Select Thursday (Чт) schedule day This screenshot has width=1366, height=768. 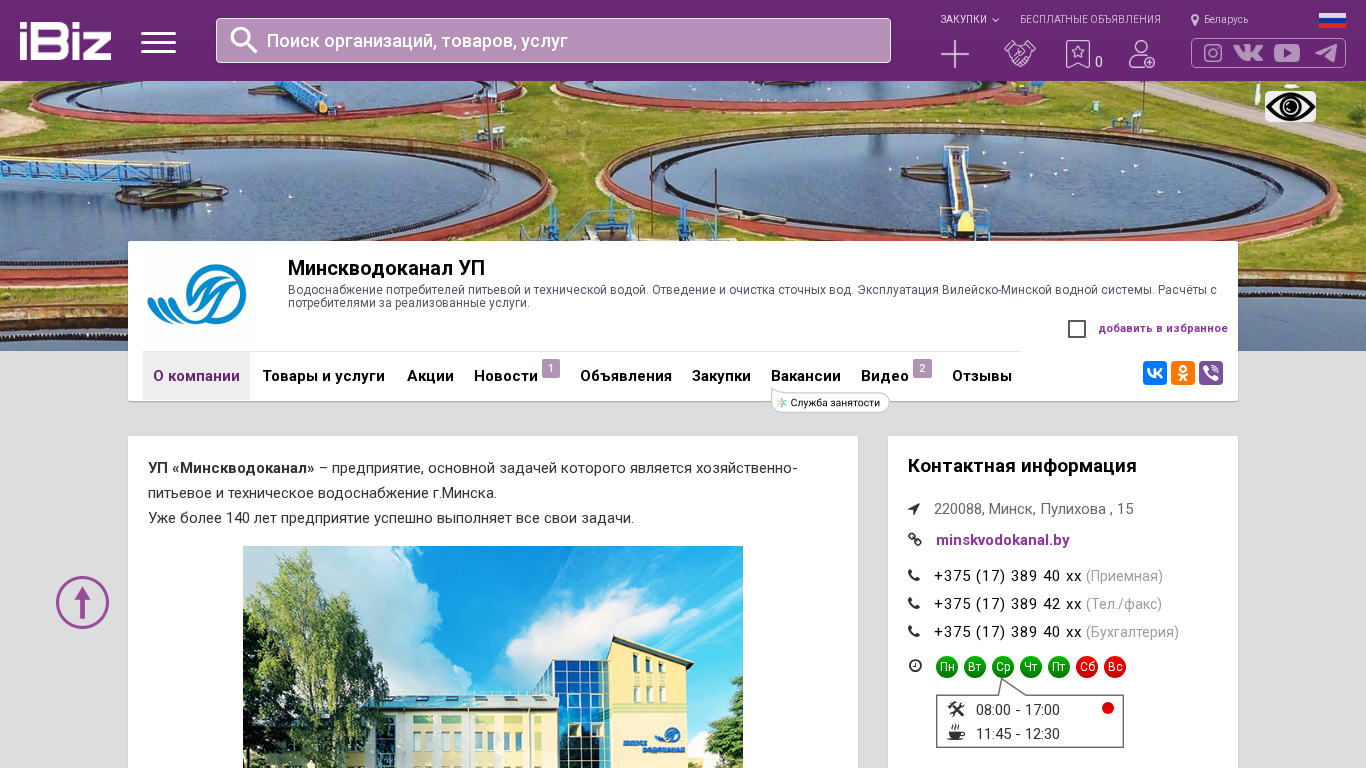coord(1031,667)
